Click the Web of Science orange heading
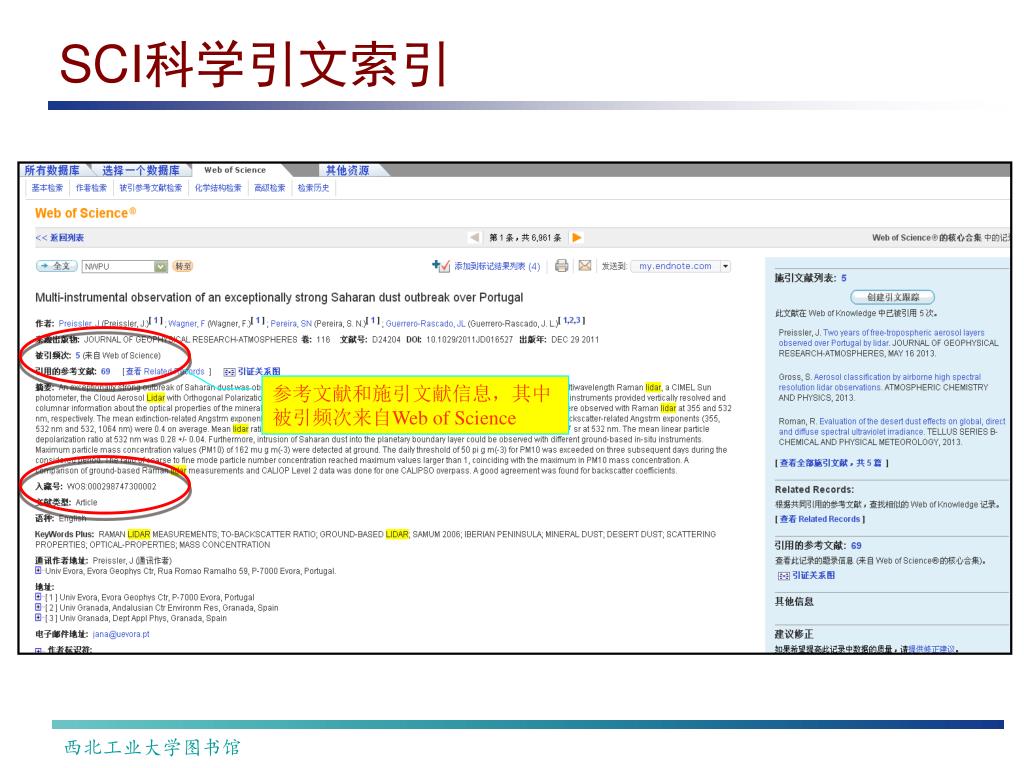Screen dimensions: 1024x768 coord(86,214)
